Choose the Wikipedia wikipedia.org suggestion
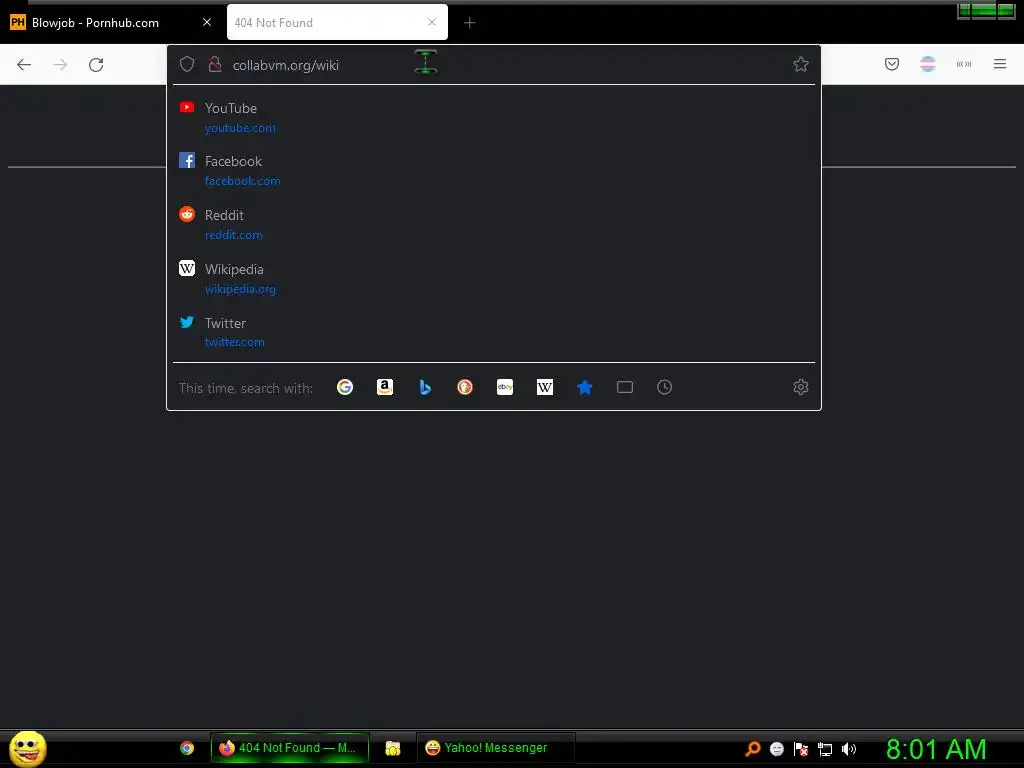Image resolution: width=1024 pixels, height=768 pixels. click(494, 279)
